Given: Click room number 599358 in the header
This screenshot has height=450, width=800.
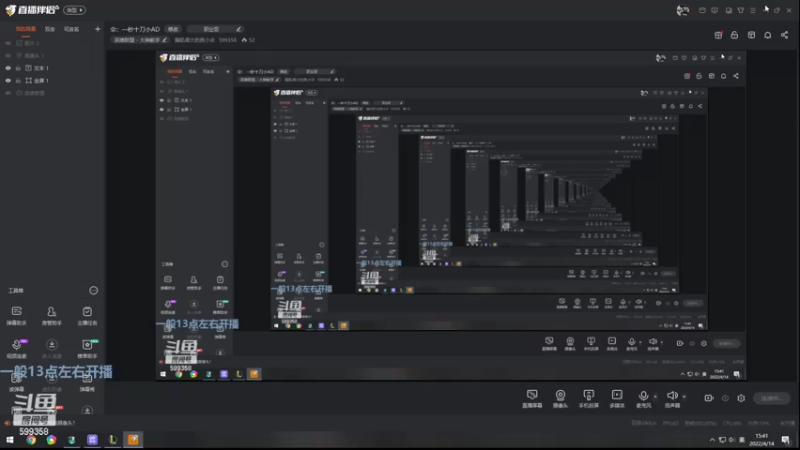Looking at the screenshot, I should (228, 40).
